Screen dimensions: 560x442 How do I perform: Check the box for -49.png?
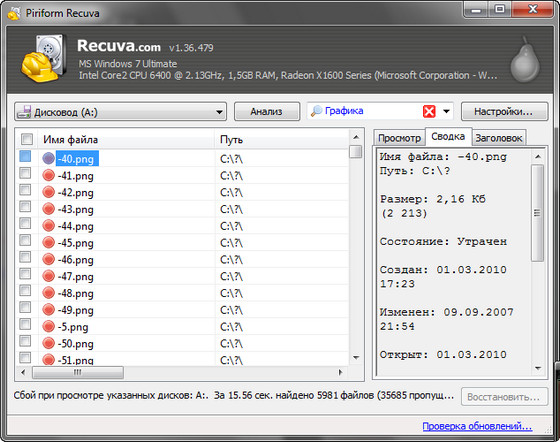(25, 307)
